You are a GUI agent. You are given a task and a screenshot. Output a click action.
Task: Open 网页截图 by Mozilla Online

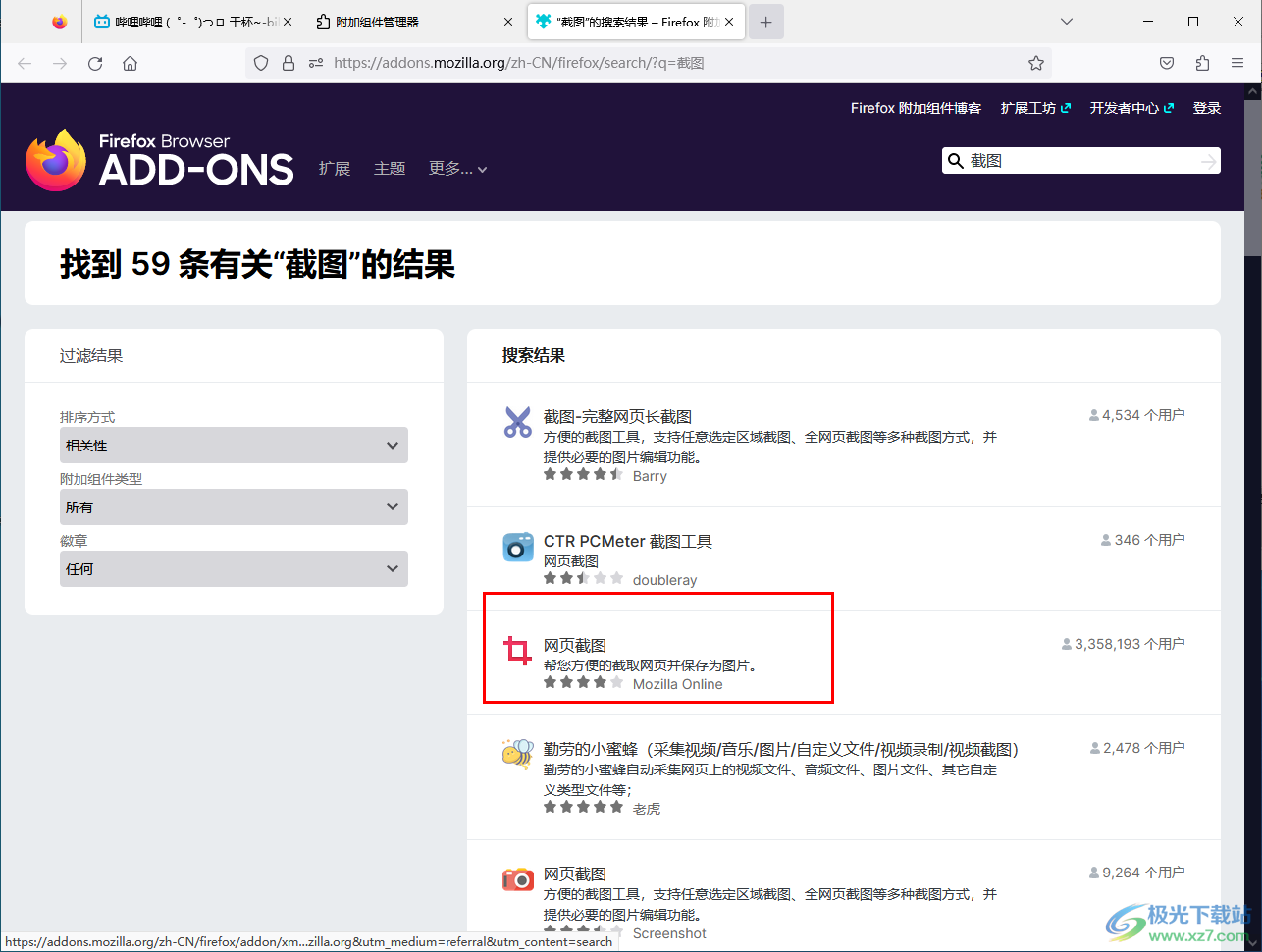tap(575, 645)
